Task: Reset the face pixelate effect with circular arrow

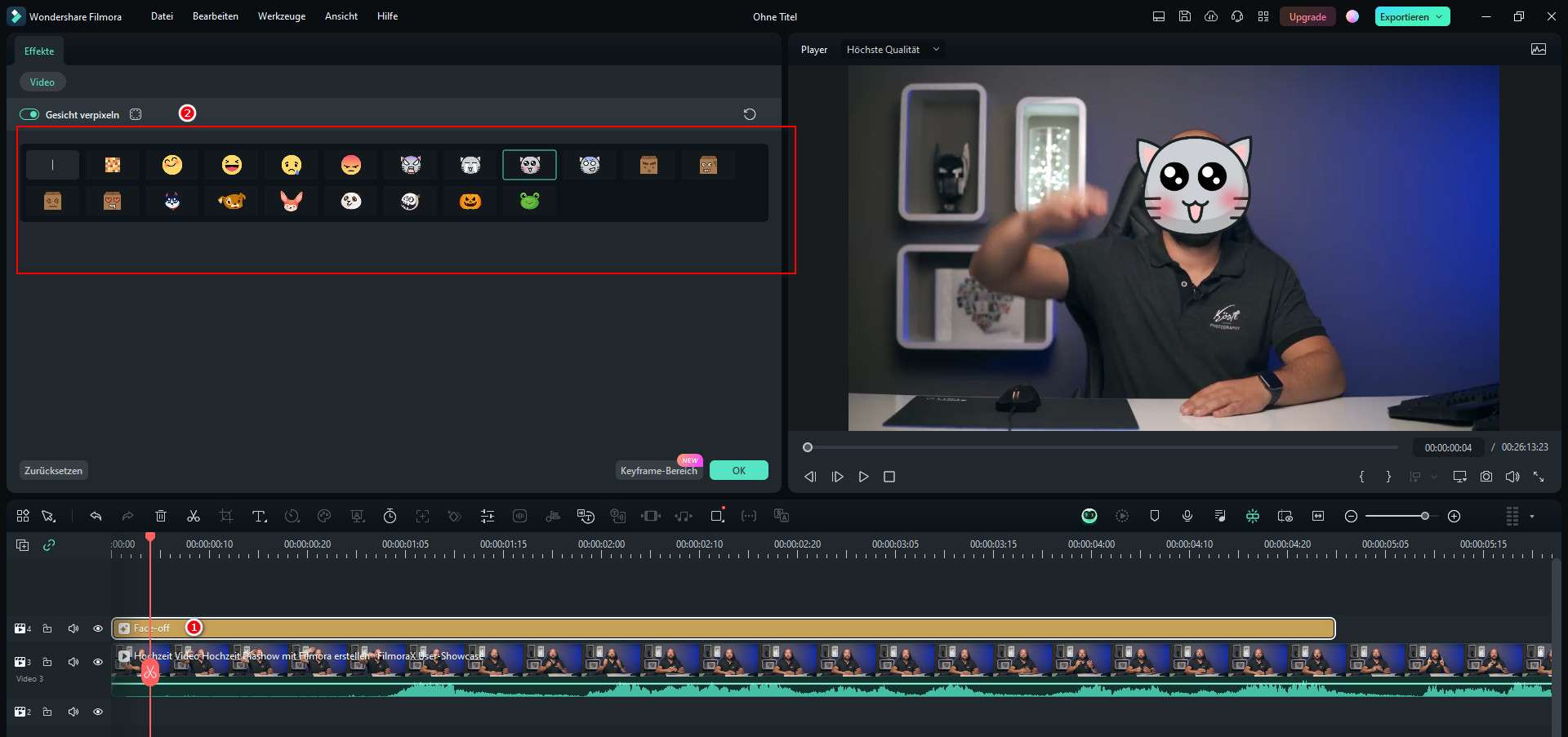Action: tap(750, 114)
